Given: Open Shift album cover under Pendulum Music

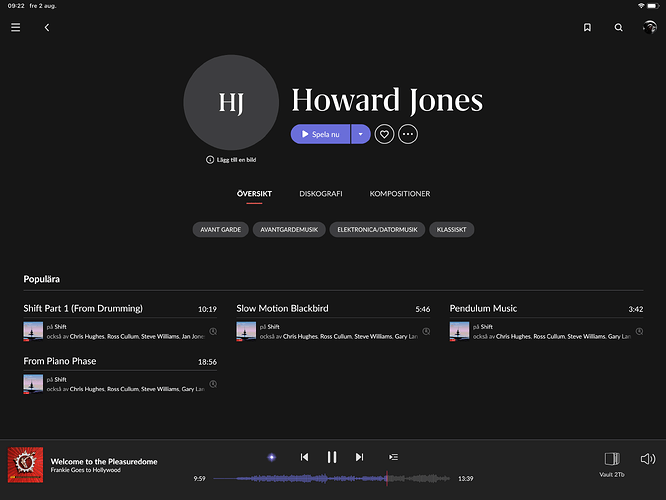Looking at the screenshot, I should [x=460, y=331].
